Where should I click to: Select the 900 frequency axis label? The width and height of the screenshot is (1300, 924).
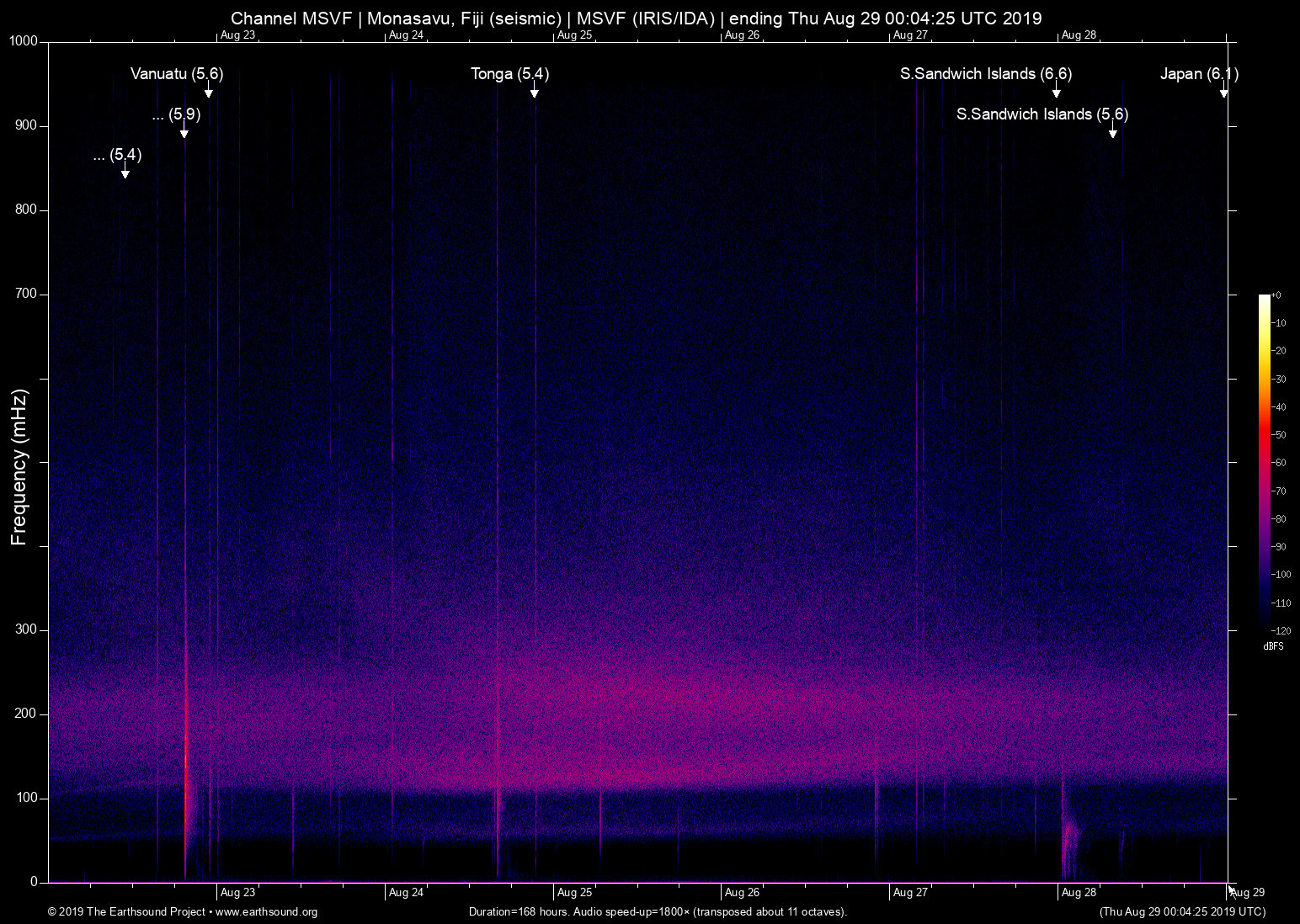(x=27, y=125)
